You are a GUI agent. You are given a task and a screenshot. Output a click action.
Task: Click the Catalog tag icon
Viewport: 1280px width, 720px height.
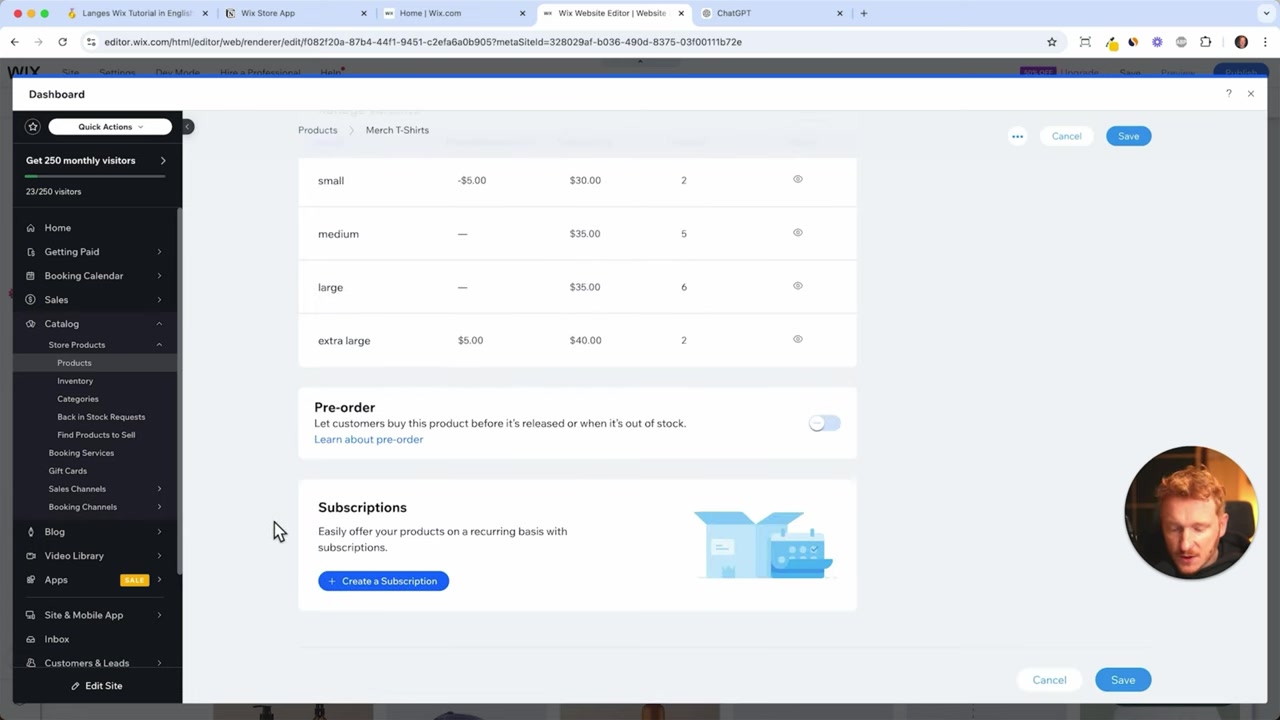pos(31,324)
